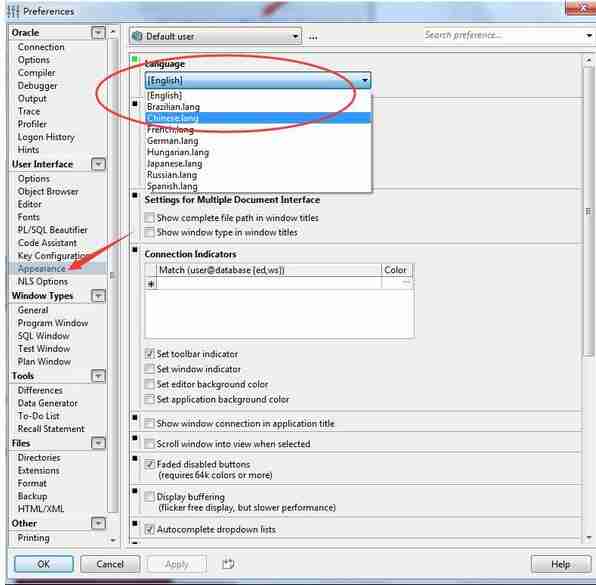
Task: Select Debugger under Oracle
Action: (x=38, y=86)
